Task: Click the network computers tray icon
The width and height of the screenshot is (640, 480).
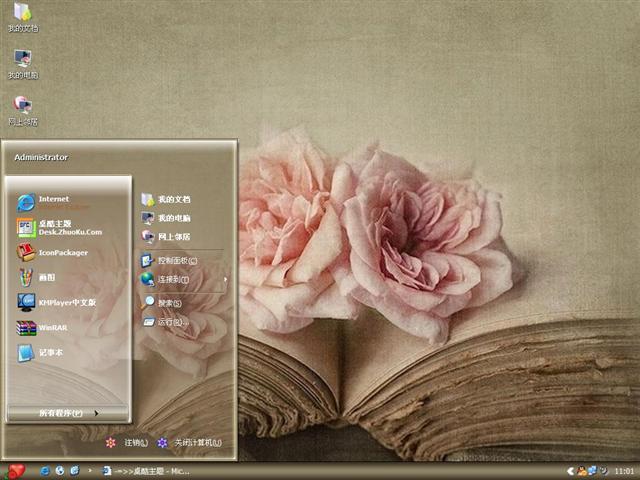Action: click(592, 471)
